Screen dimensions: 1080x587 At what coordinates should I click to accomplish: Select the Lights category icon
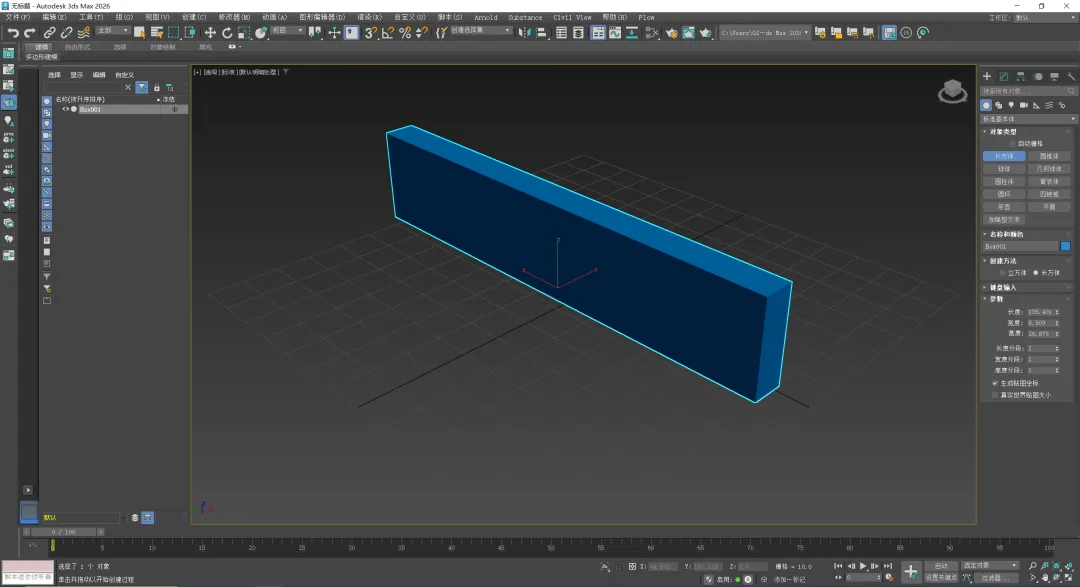pyautogui.click(x=1011, y=105)
